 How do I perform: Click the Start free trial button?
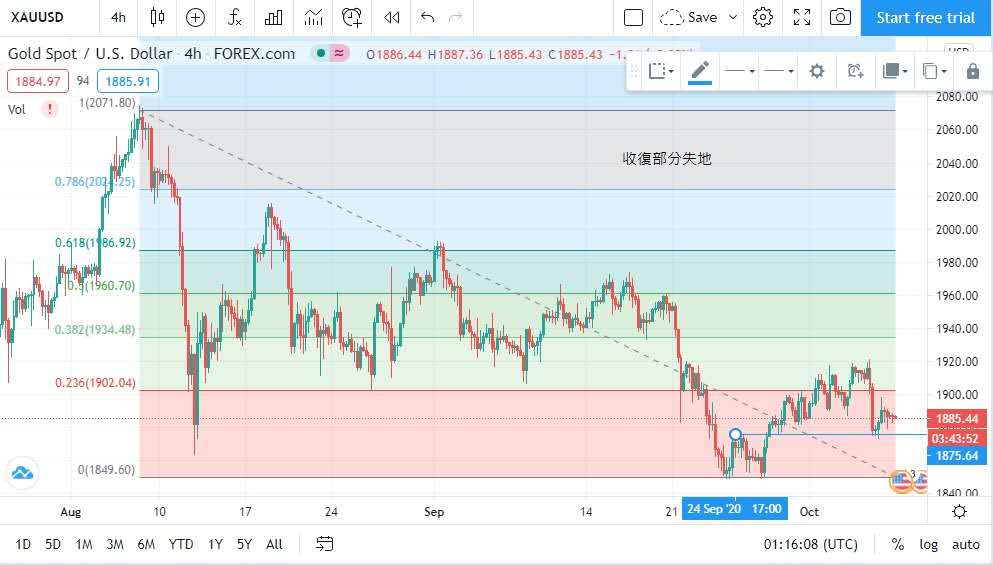[x=925, y=17]
